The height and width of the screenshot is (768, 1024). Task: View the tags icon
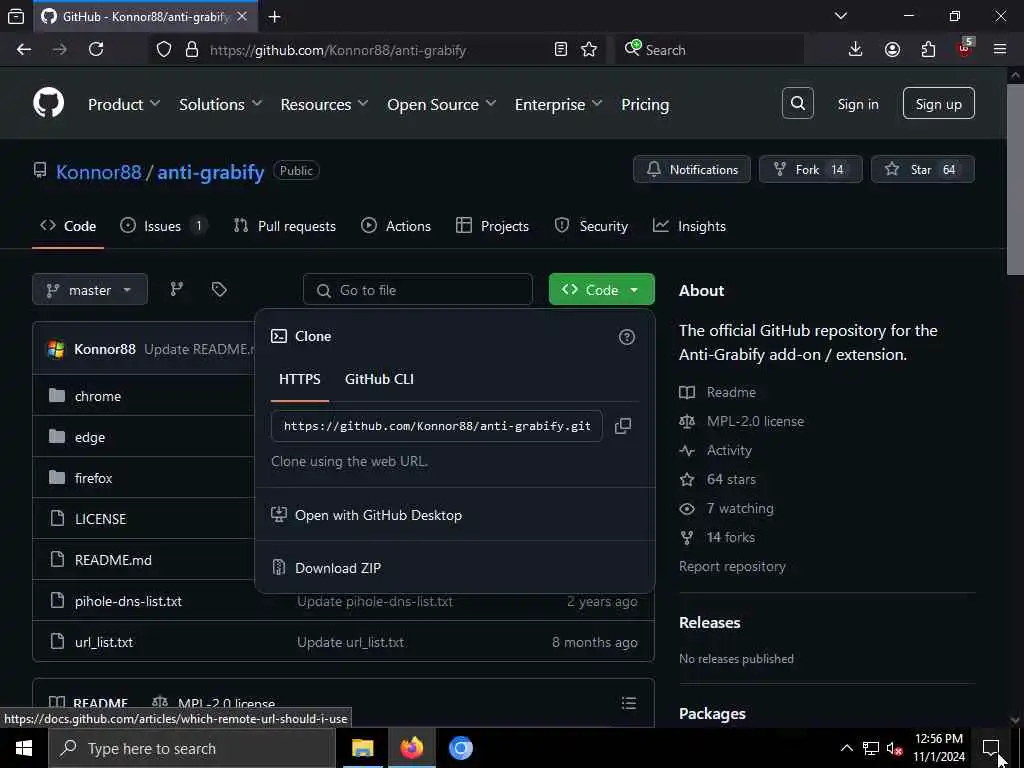pos(219,289)
